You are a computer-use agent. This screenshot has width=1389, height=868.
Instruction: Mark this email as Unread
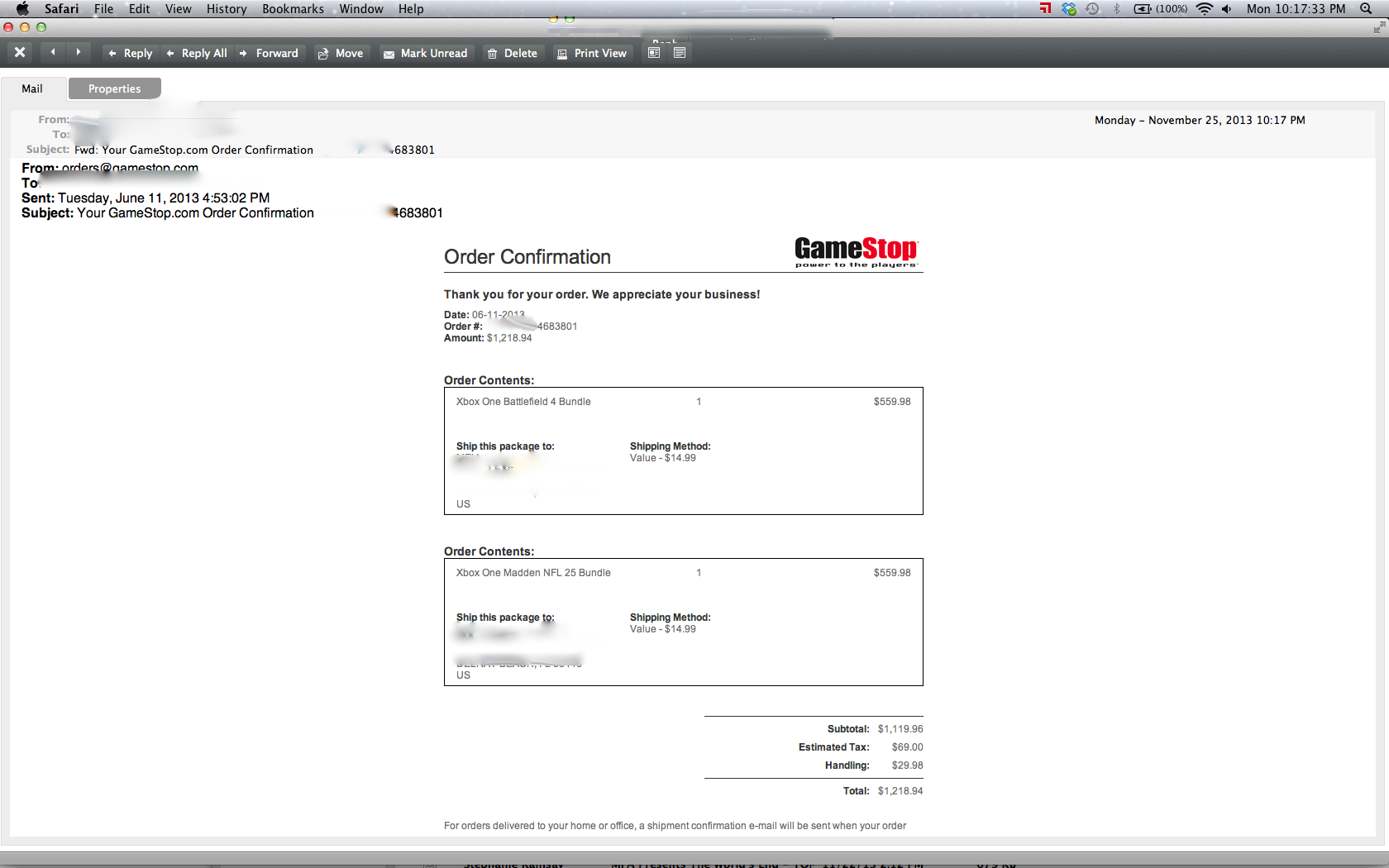coord(426,53)
